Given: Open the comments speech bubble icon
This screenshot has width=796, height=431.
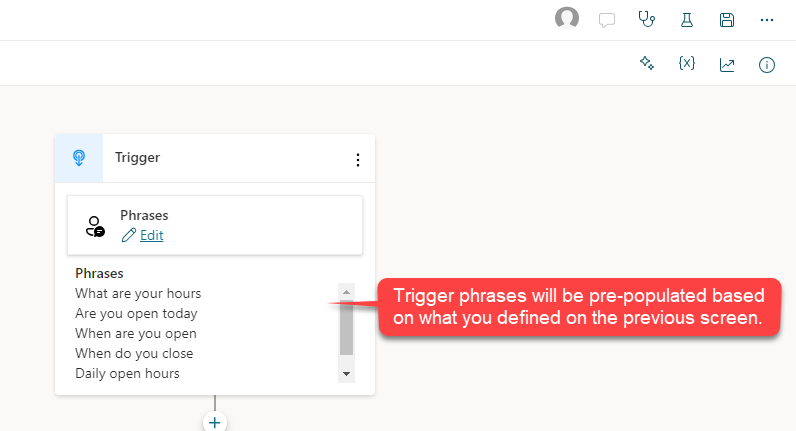Looking at the screenshot, I should click(607, 20).
